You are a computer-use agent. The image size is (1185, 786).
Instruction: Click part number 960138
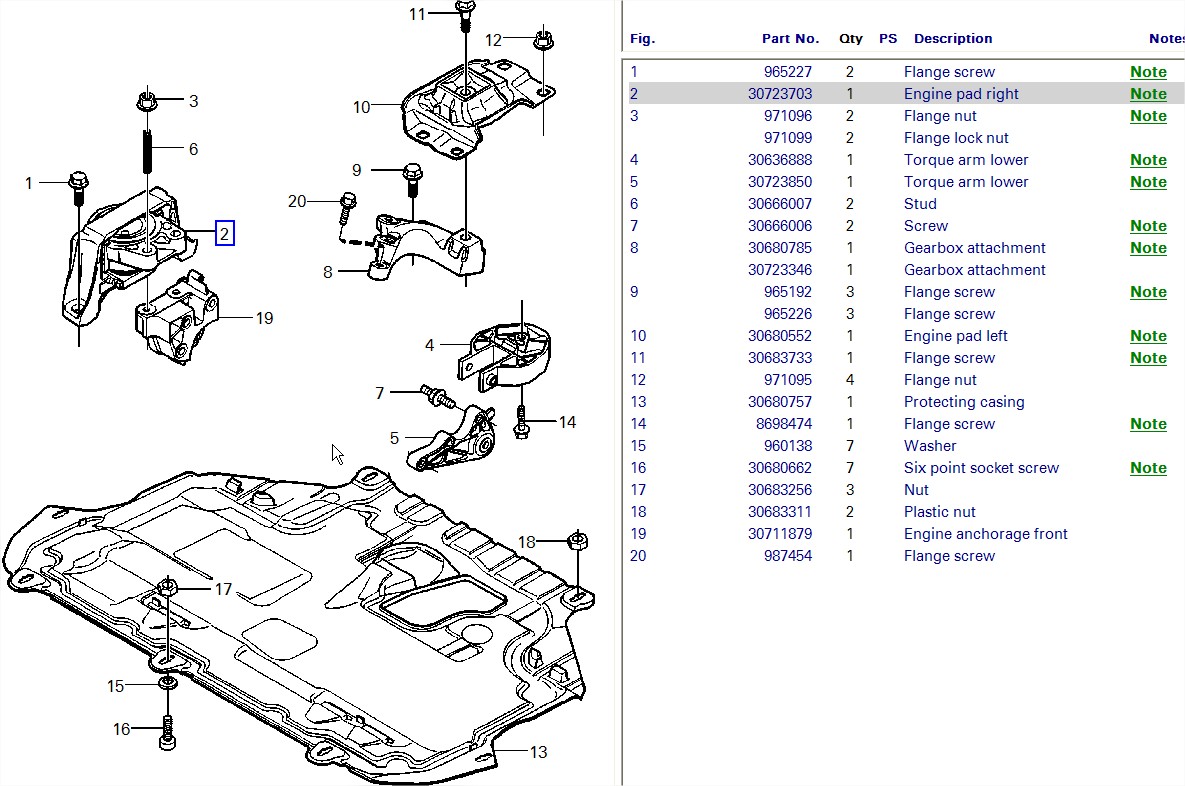[787, 445]
